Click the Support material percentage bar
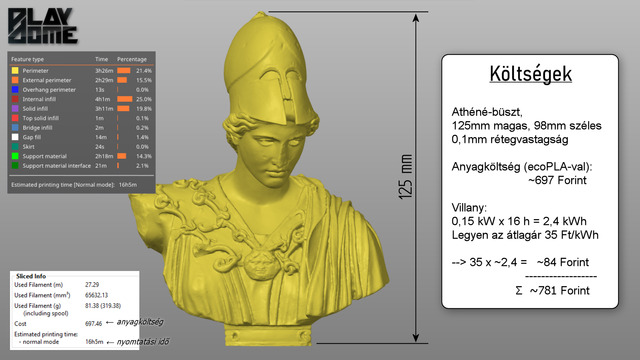 point(122,156)
